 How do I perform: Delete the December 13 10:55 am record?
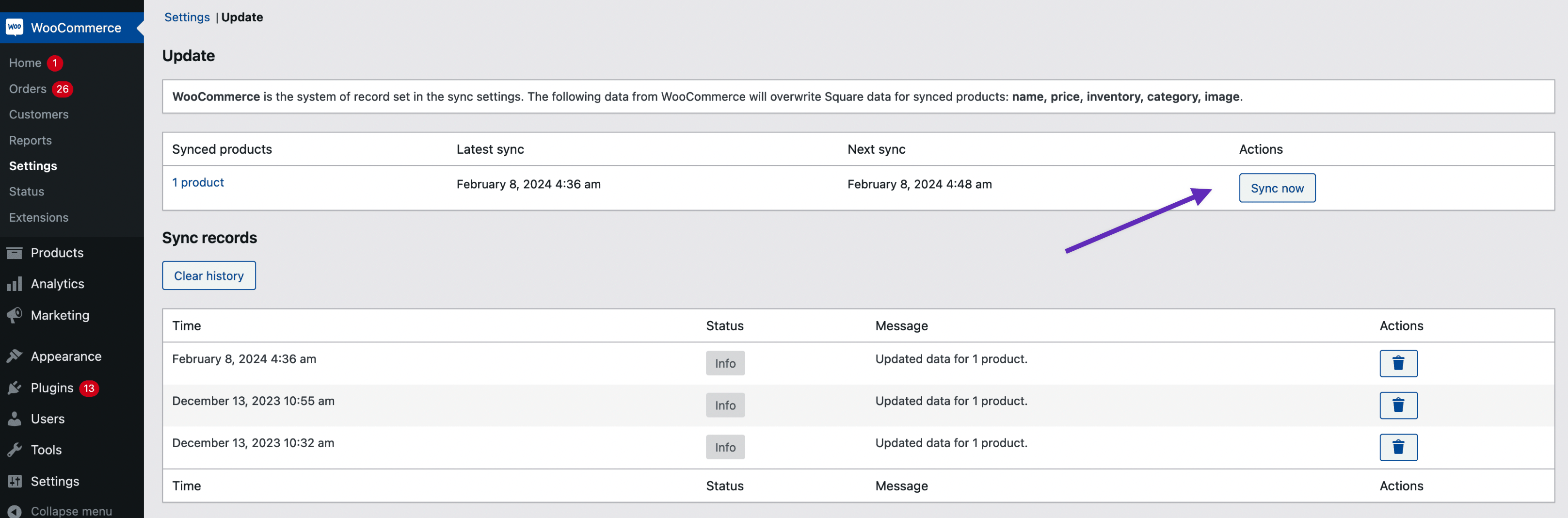[1398, 405]
